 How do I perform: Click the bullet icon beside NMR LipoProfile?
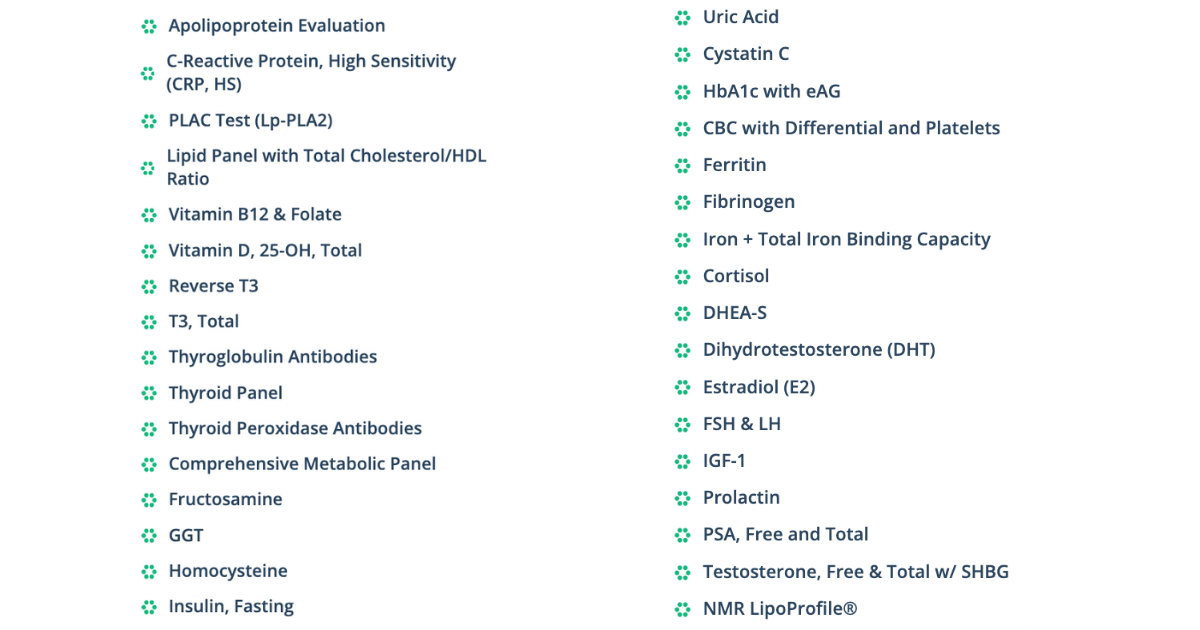coord(683,610)
